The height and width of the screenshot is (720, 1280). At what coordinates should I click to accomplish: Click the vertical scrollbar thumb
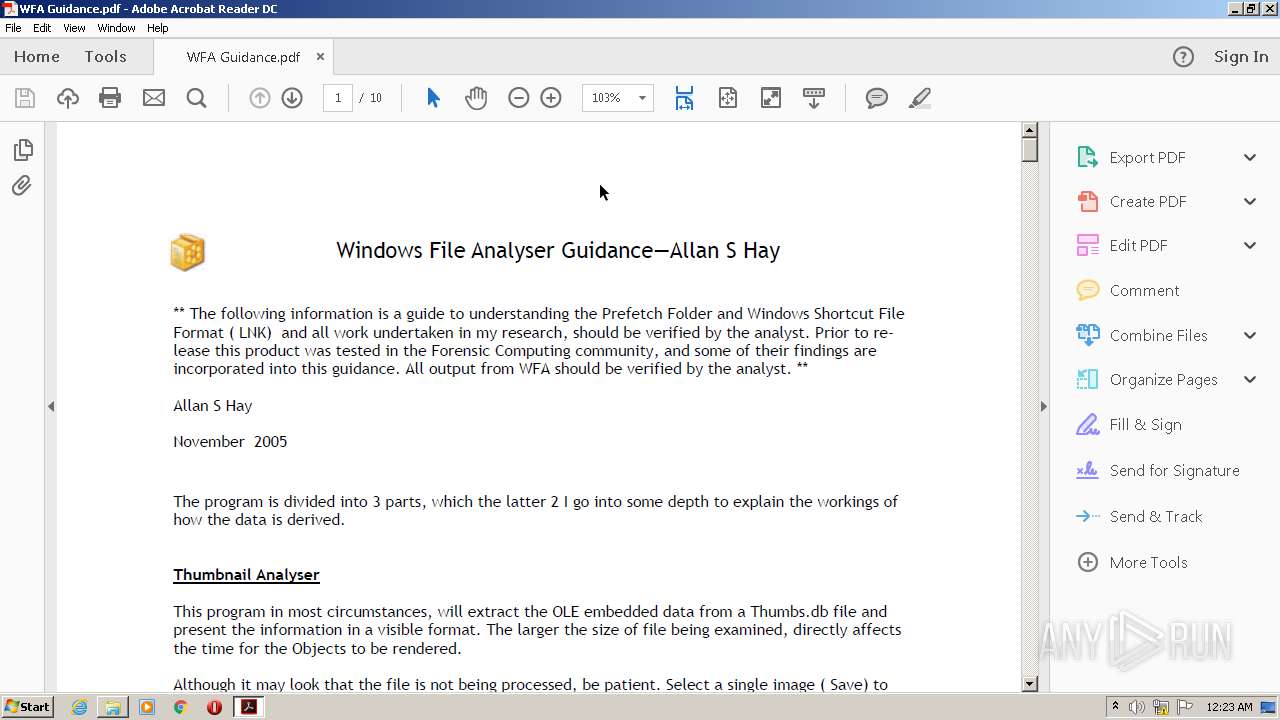tap(1030, 150)
